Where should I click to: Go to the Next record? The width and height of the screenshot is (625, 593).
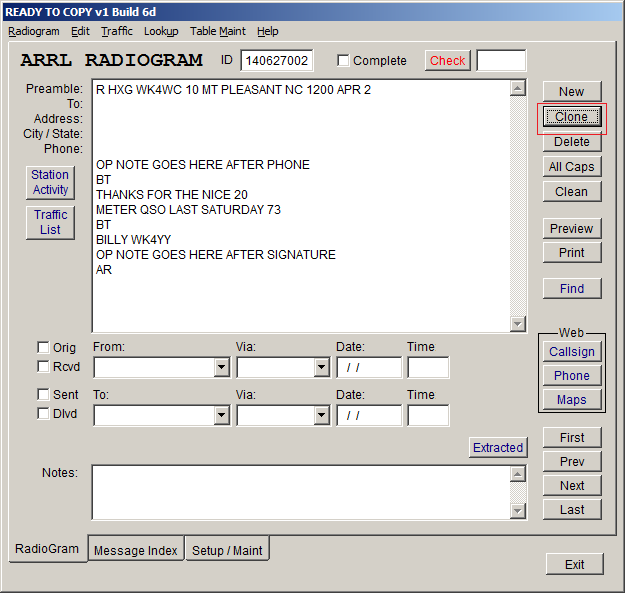click(x=572, y=485)
